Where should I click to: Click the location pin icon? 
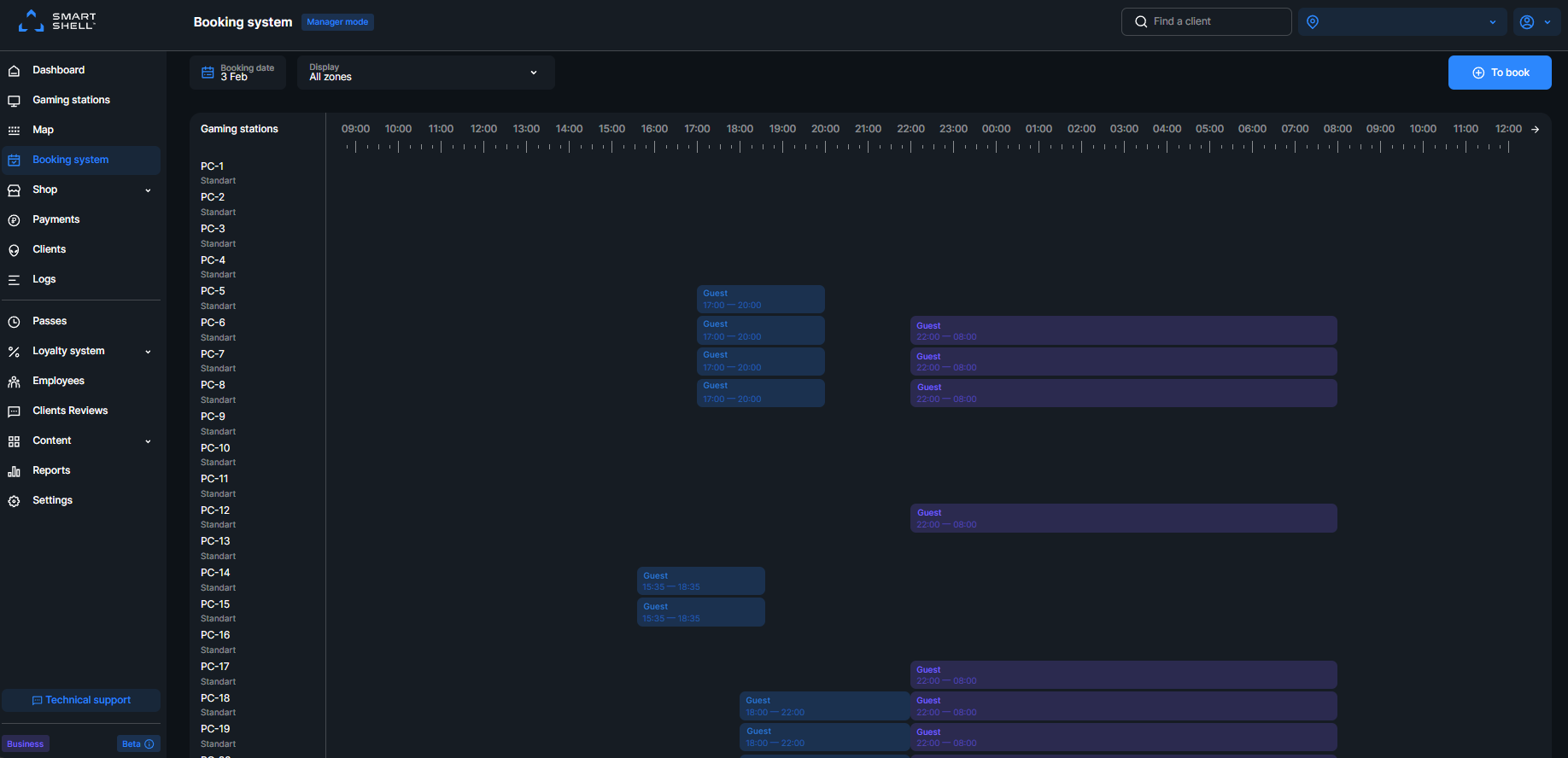tap(1313, 22)
